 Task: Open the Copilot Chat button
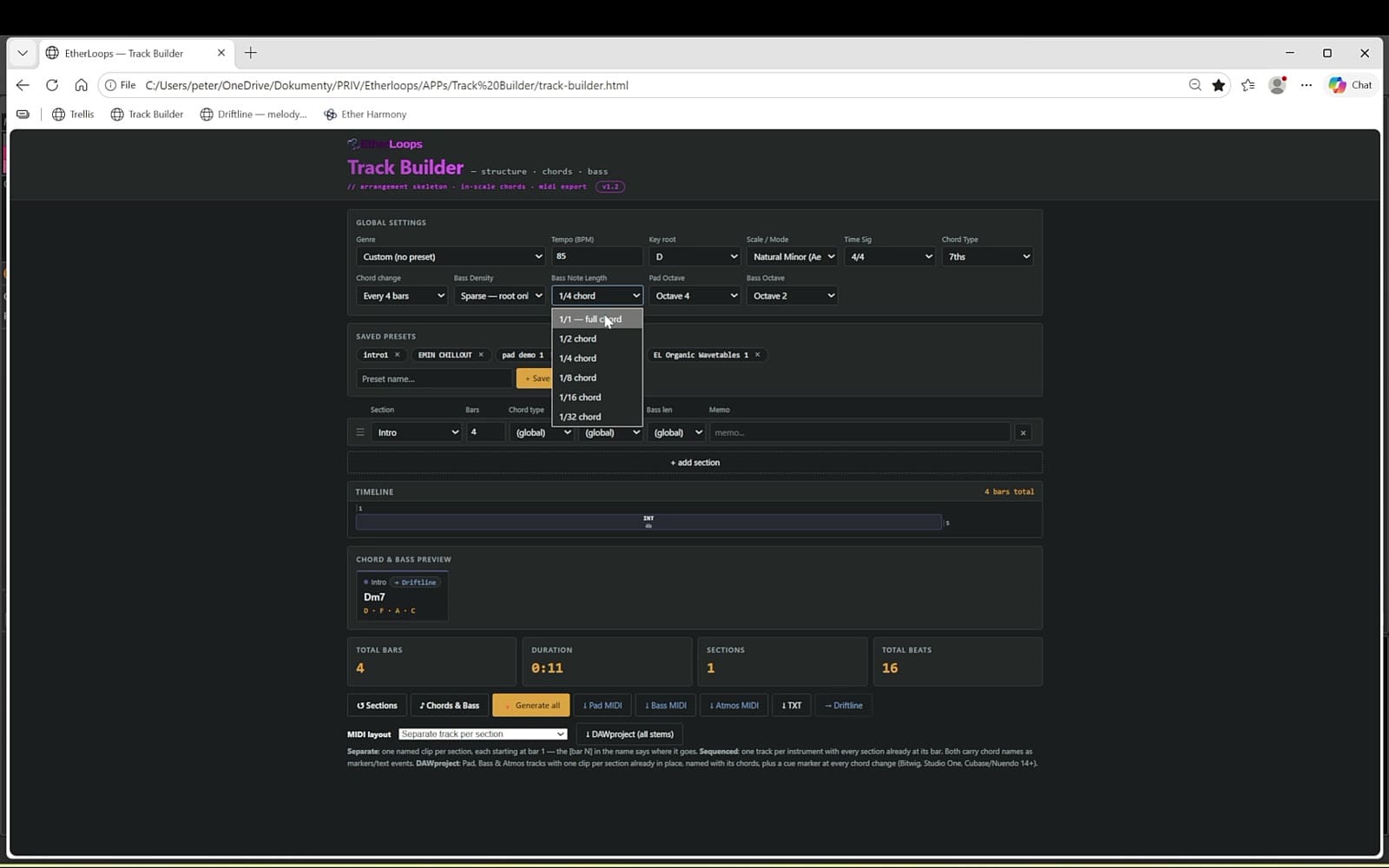pyautogui.click(x=1352, y=85)
